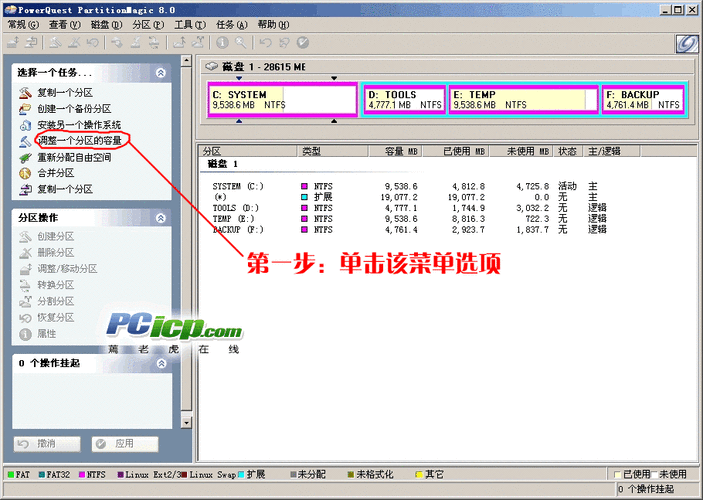The image size is (703, 500).
Task: Click the 撤消 button
Action: coord(47,444)
